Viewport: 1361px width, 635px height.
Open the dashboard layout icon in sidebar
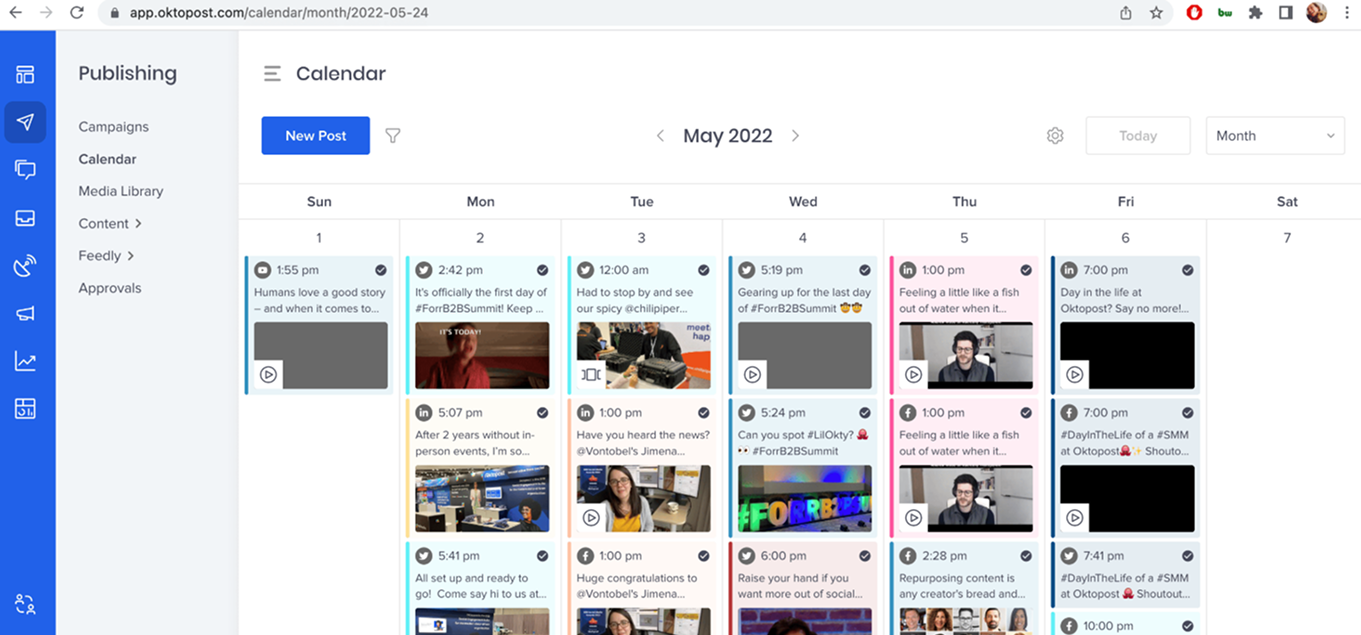point(26,75)
